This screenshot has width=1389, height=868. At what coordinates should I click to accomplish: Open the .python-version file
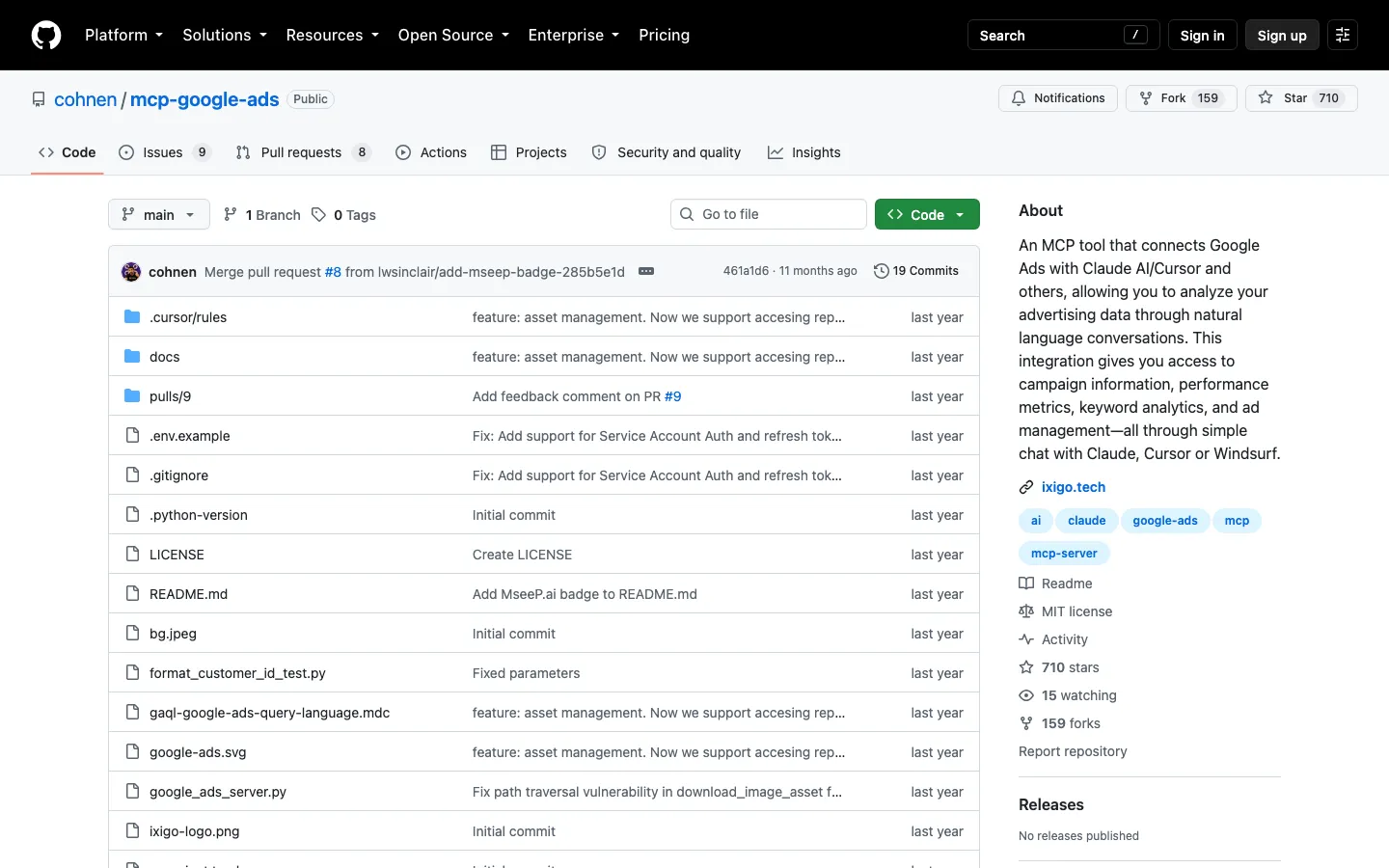[199, 515]
